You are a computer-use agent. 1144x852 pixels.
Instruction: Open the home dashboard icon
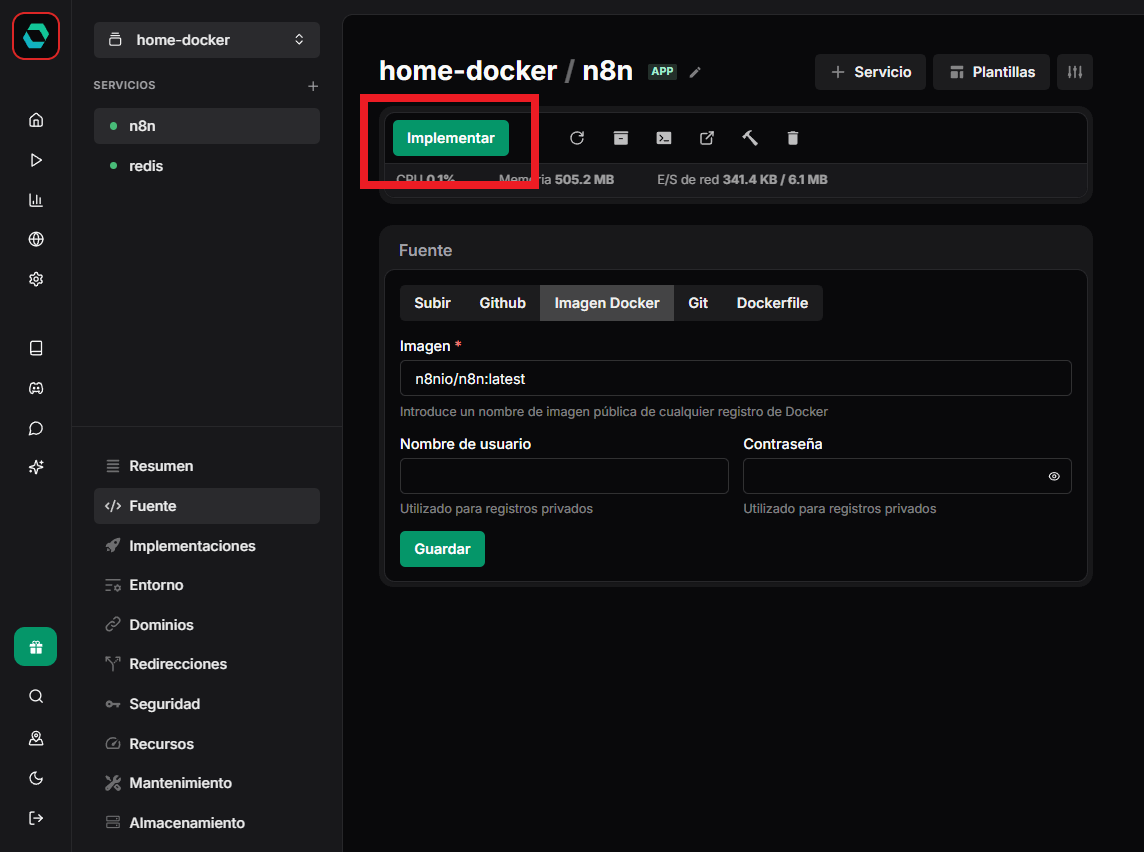click(36, 120)
